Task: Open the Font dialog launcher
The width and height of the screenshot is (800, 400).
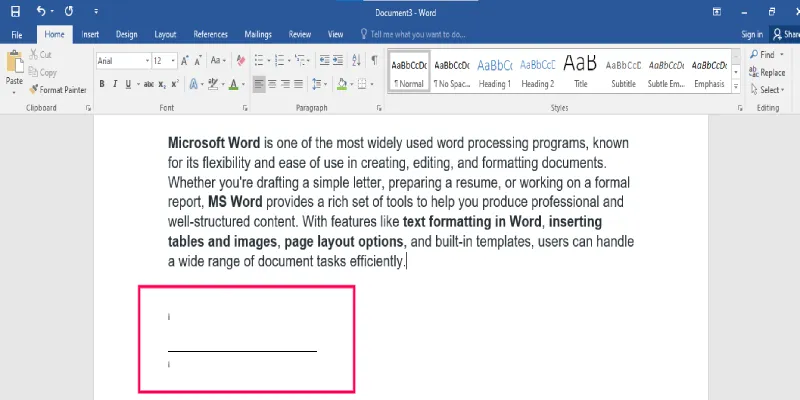Action: [245, 108]
